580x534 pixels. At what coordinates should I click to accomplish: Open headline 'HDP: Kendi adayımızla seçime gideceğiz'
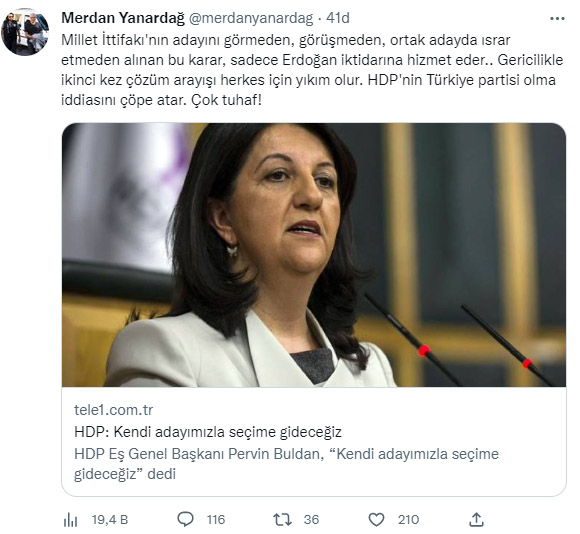click(x=208, y=432)
